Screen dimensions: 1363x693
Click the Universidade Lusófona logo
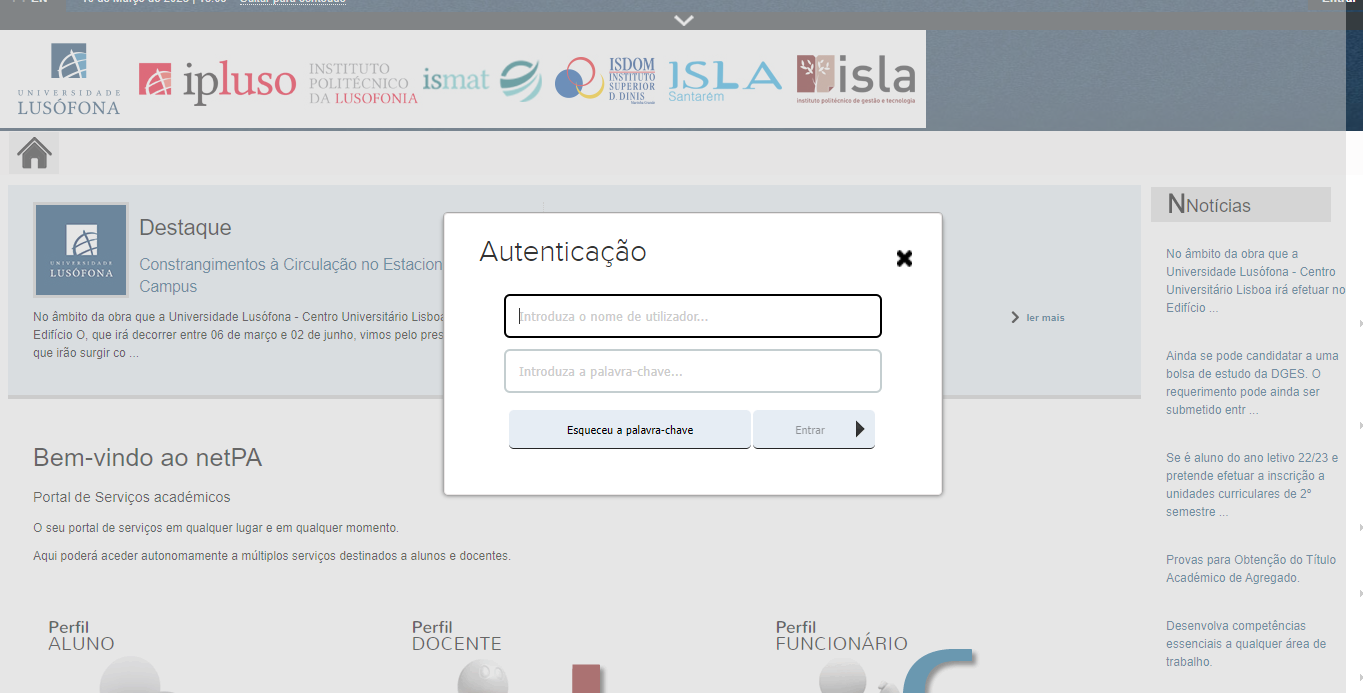pos(67,79)
